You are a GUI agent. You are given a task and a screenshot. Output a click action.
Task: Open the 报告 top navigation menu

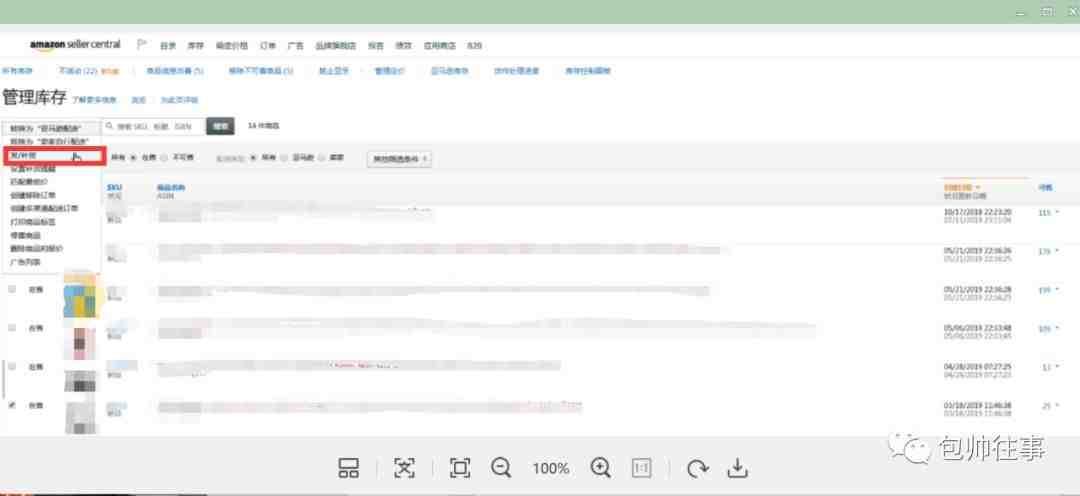(375, 45)
